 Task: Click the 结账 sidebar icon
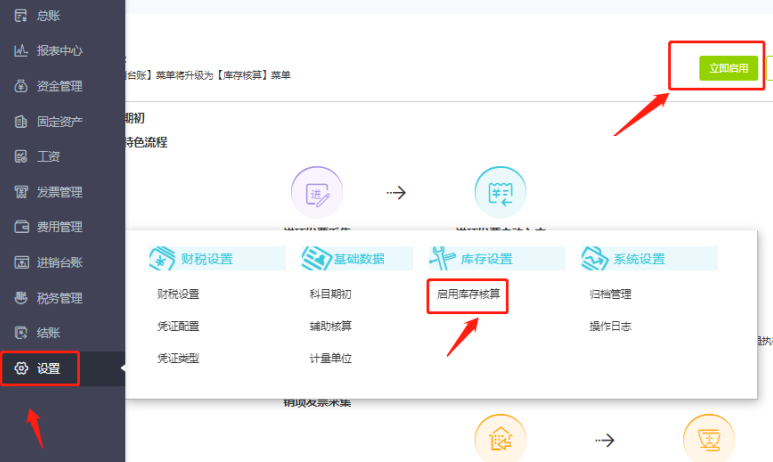pyautogui.click(x=21, y=333)
